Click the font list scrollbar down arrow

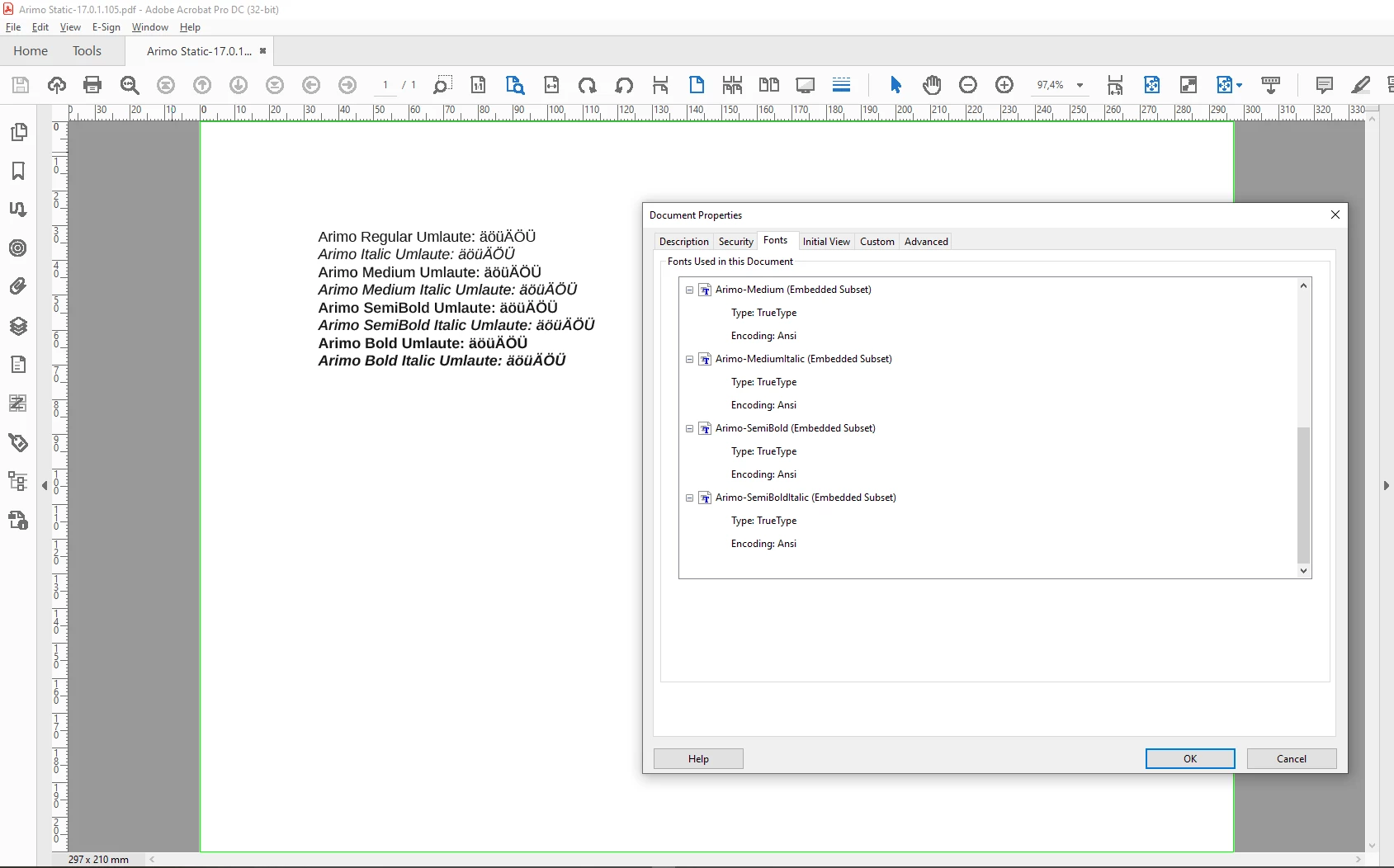click(x=1304, y=571)
